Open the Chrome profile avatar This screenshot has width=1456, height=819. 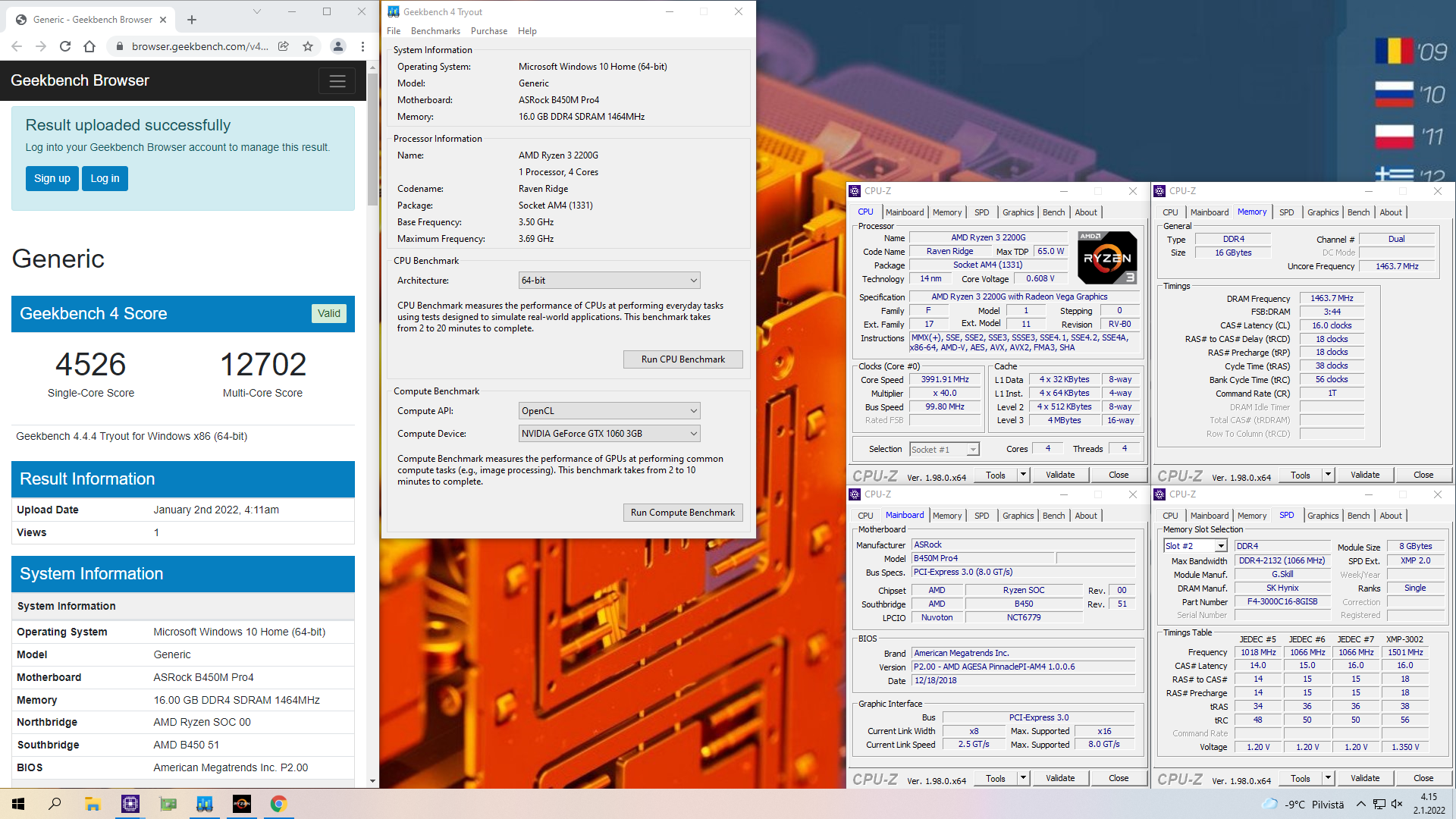[x=338, y=46]
